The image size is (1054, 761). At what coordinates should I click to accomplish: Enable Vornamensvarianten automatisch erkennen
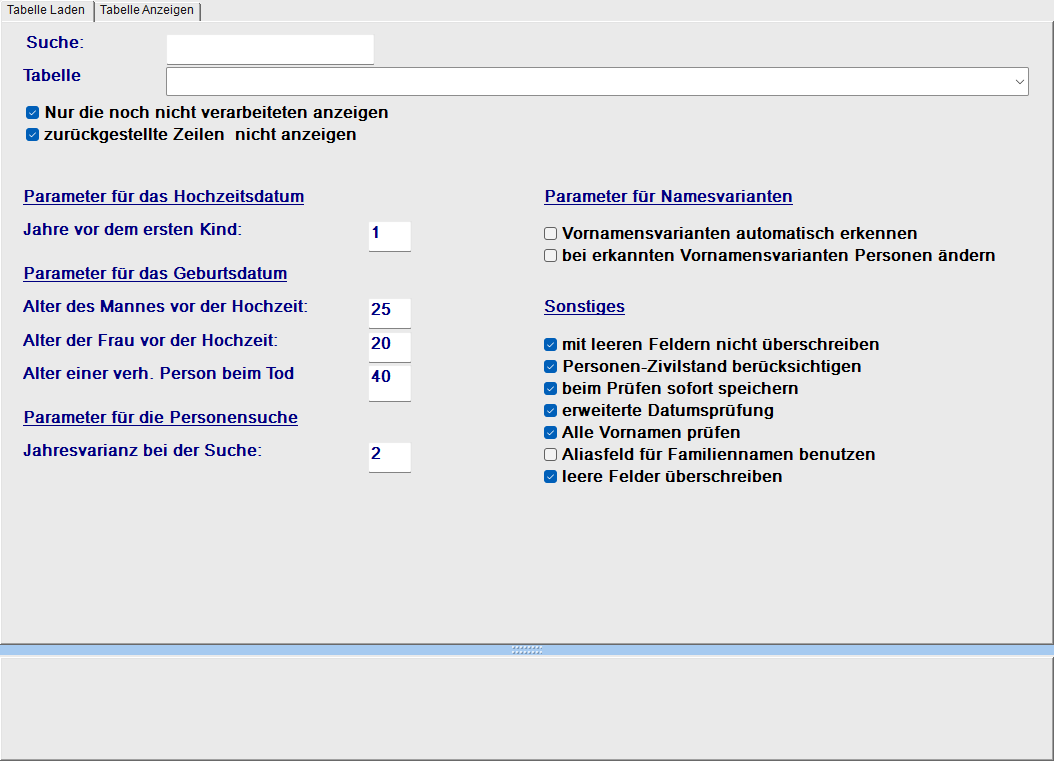point(550,233)
